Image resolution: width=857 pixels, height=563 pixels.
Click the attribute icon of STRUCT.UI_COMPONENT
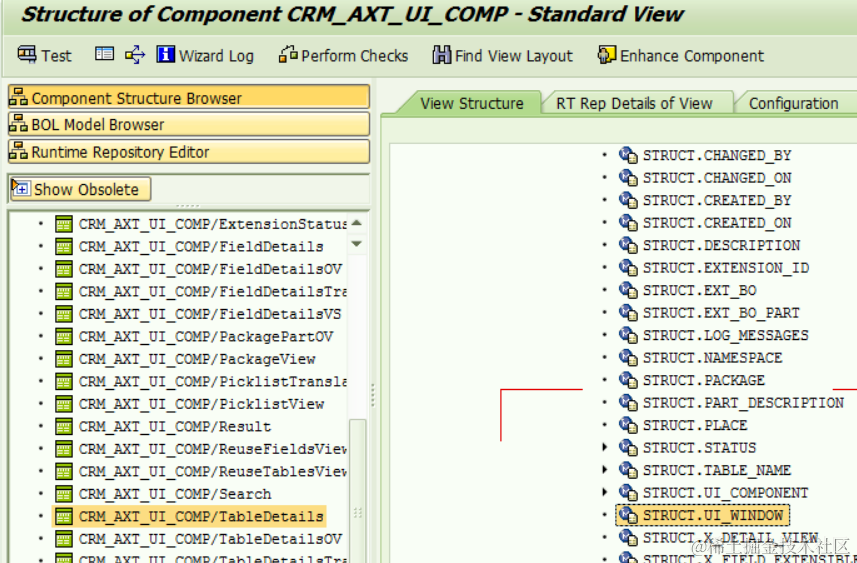pyautogui.click(x=628, y=492)
